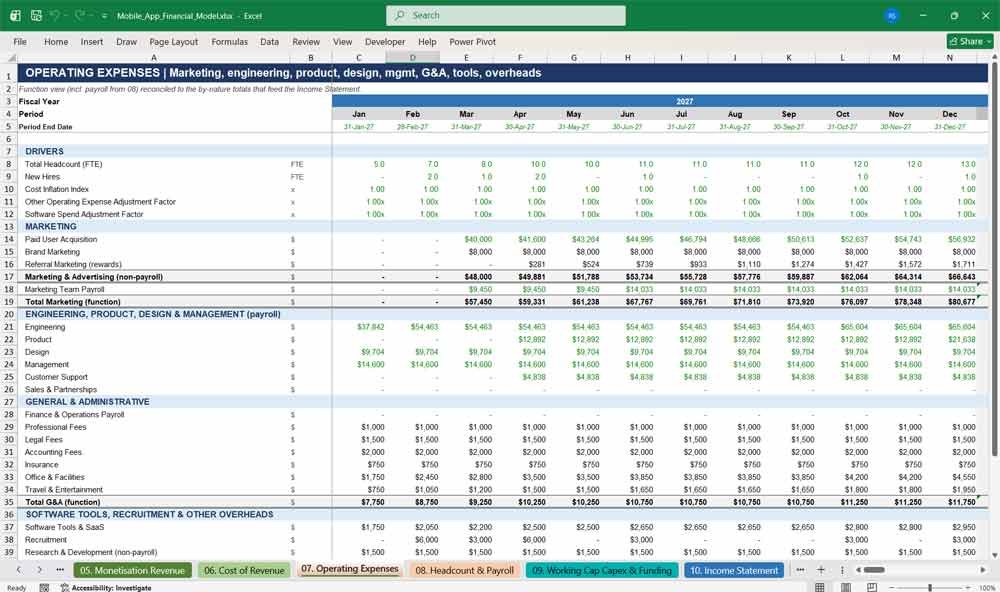
Task: Click the horizontal scrollbar thumb
Action: point(874,570)
